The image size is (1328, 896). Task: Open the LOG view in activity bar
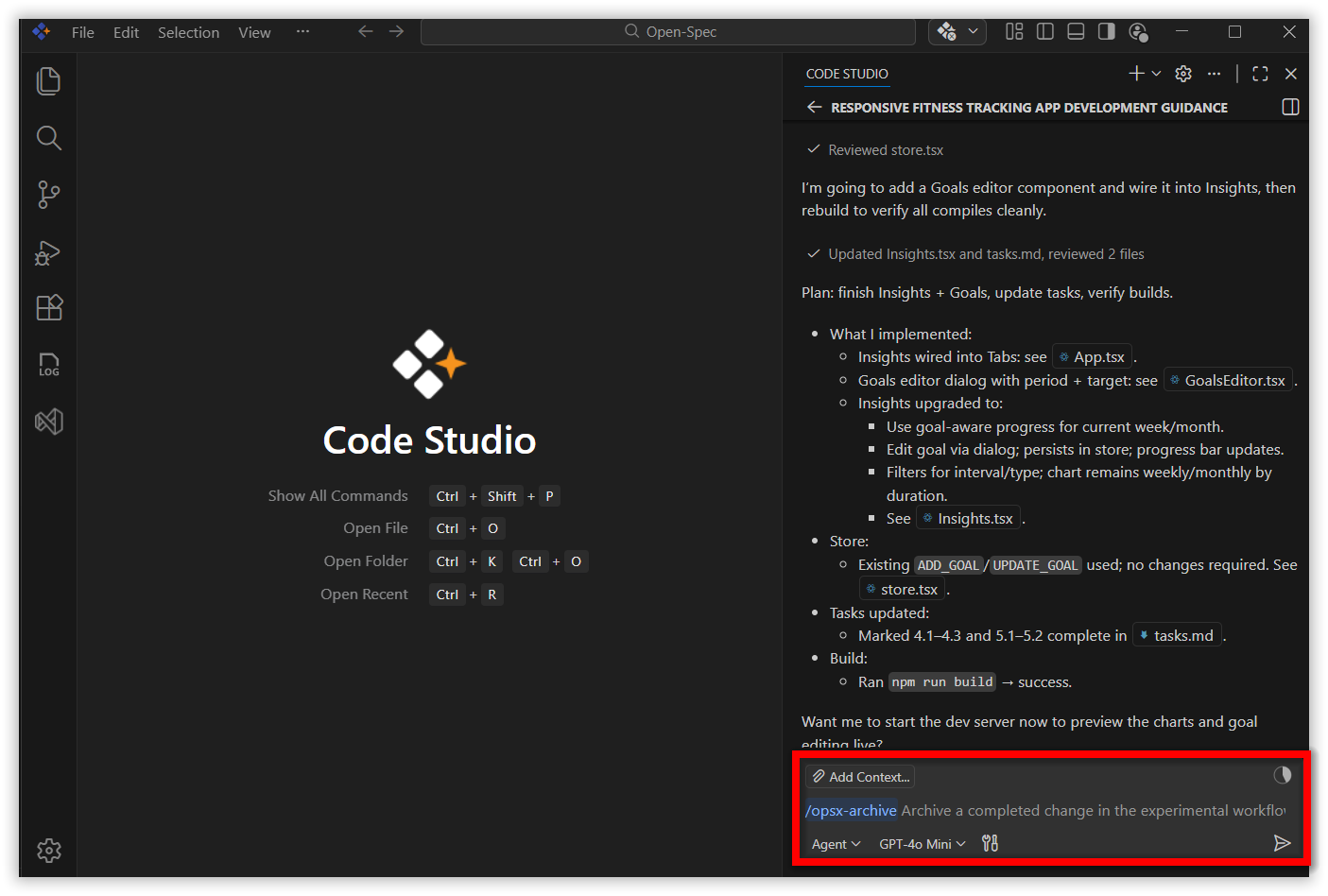tap(48, 365)
